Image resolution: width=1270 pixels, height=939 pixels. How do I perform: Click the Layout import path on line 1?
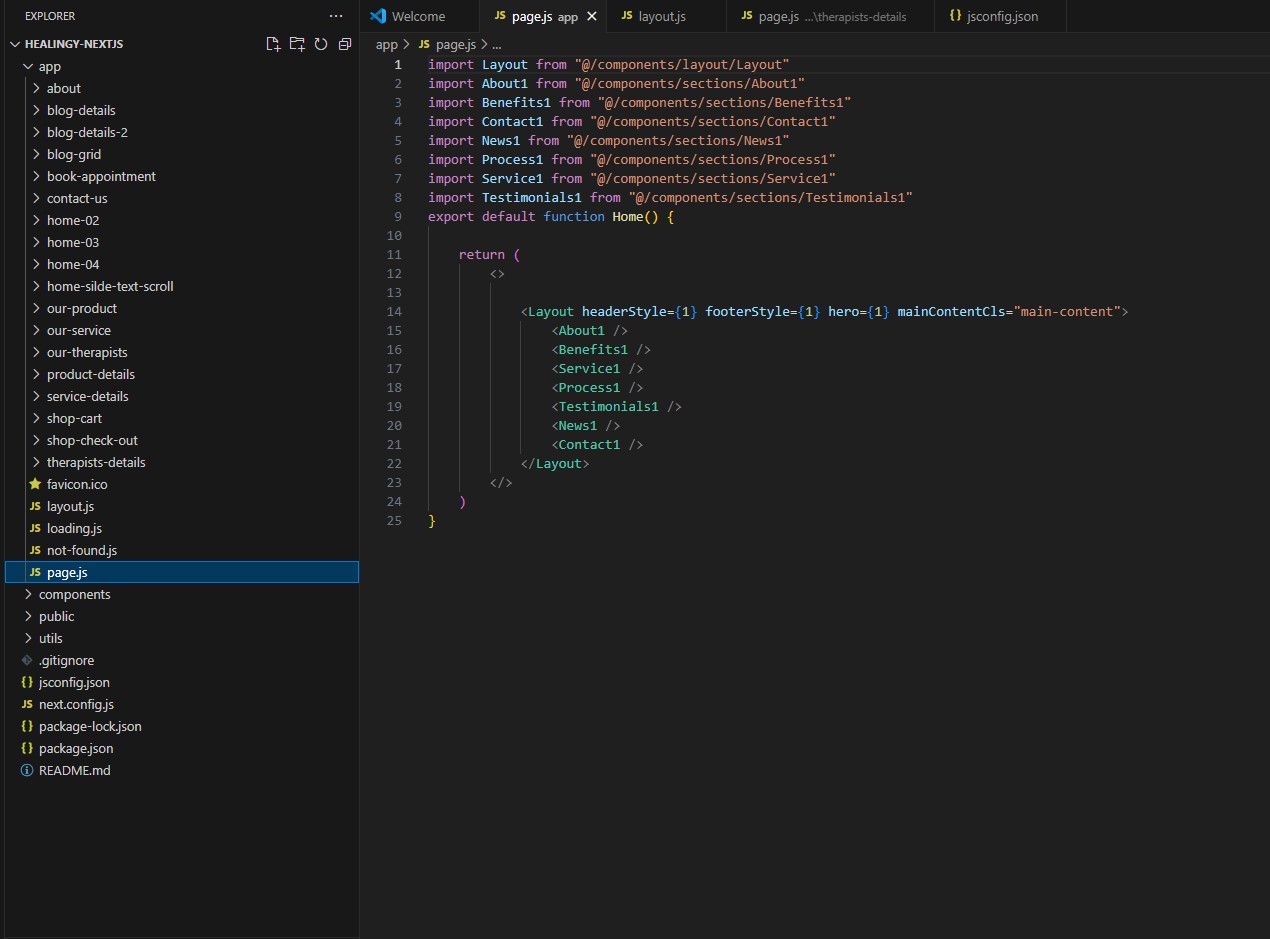pos(682,64)
